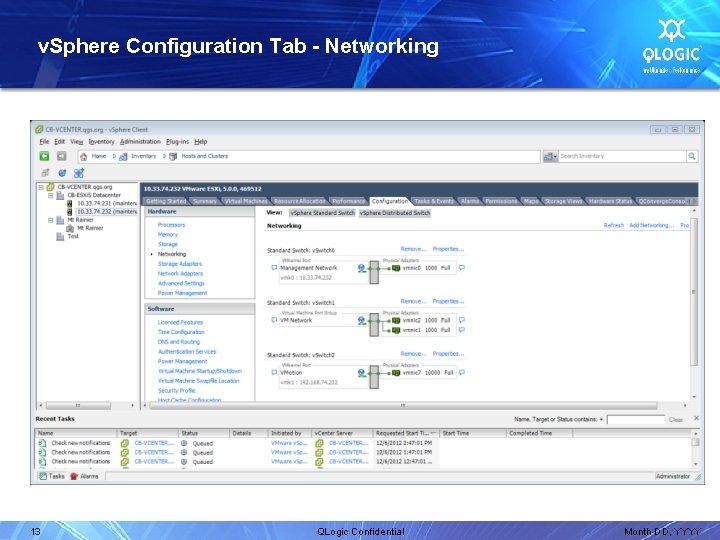Click the Inventory icon in breadcrumb

[123, 157]
